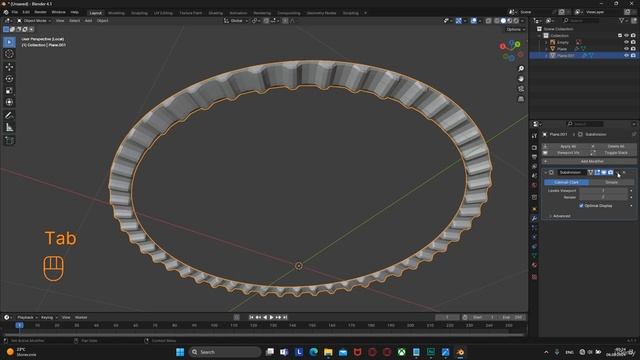The image size is (640, 360).
Task: Open the Texture properties tab
Action: point(534,277)
